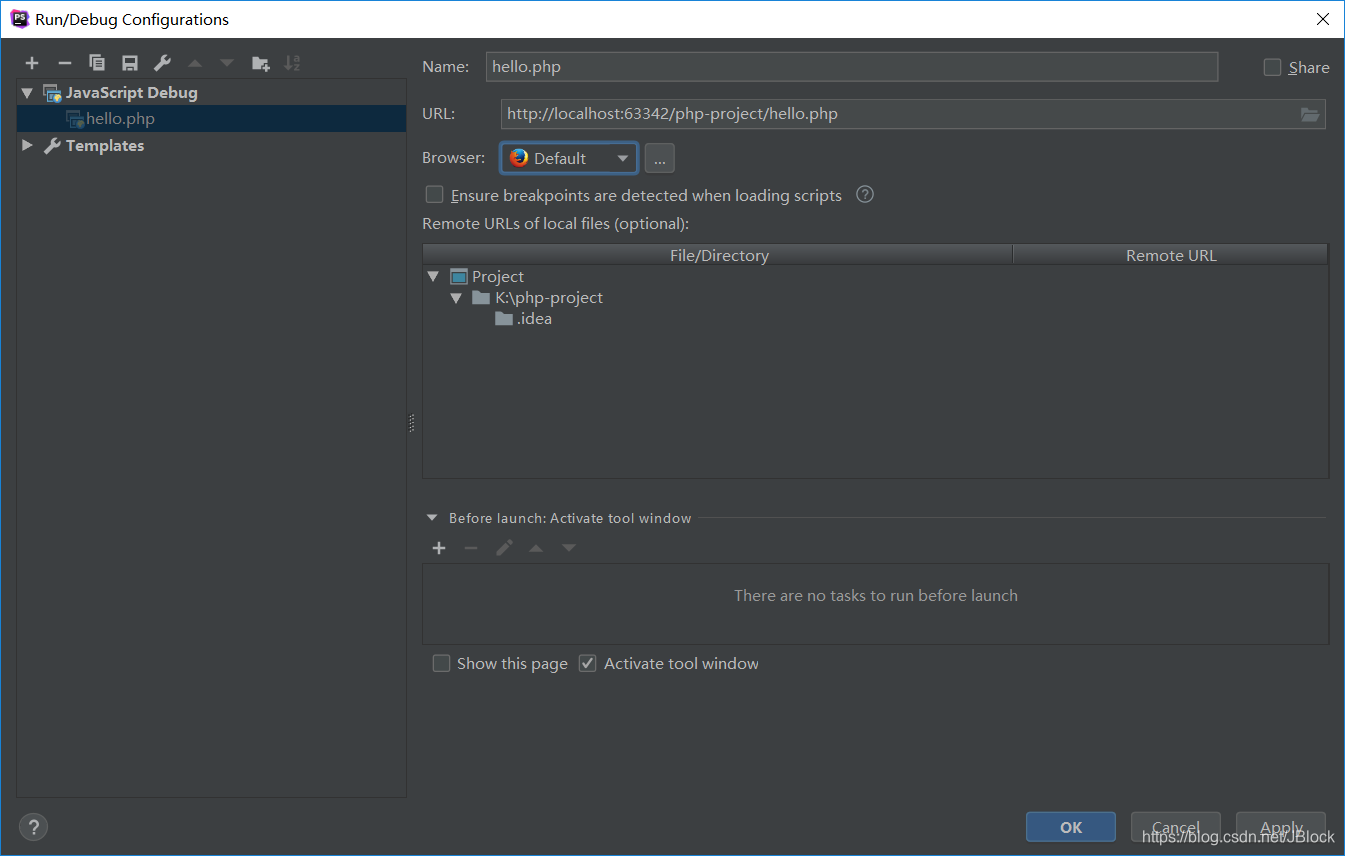The image size is (1345, 856).
Task: Collapse the K:\php-project folder node
Action: coord(456,298)
